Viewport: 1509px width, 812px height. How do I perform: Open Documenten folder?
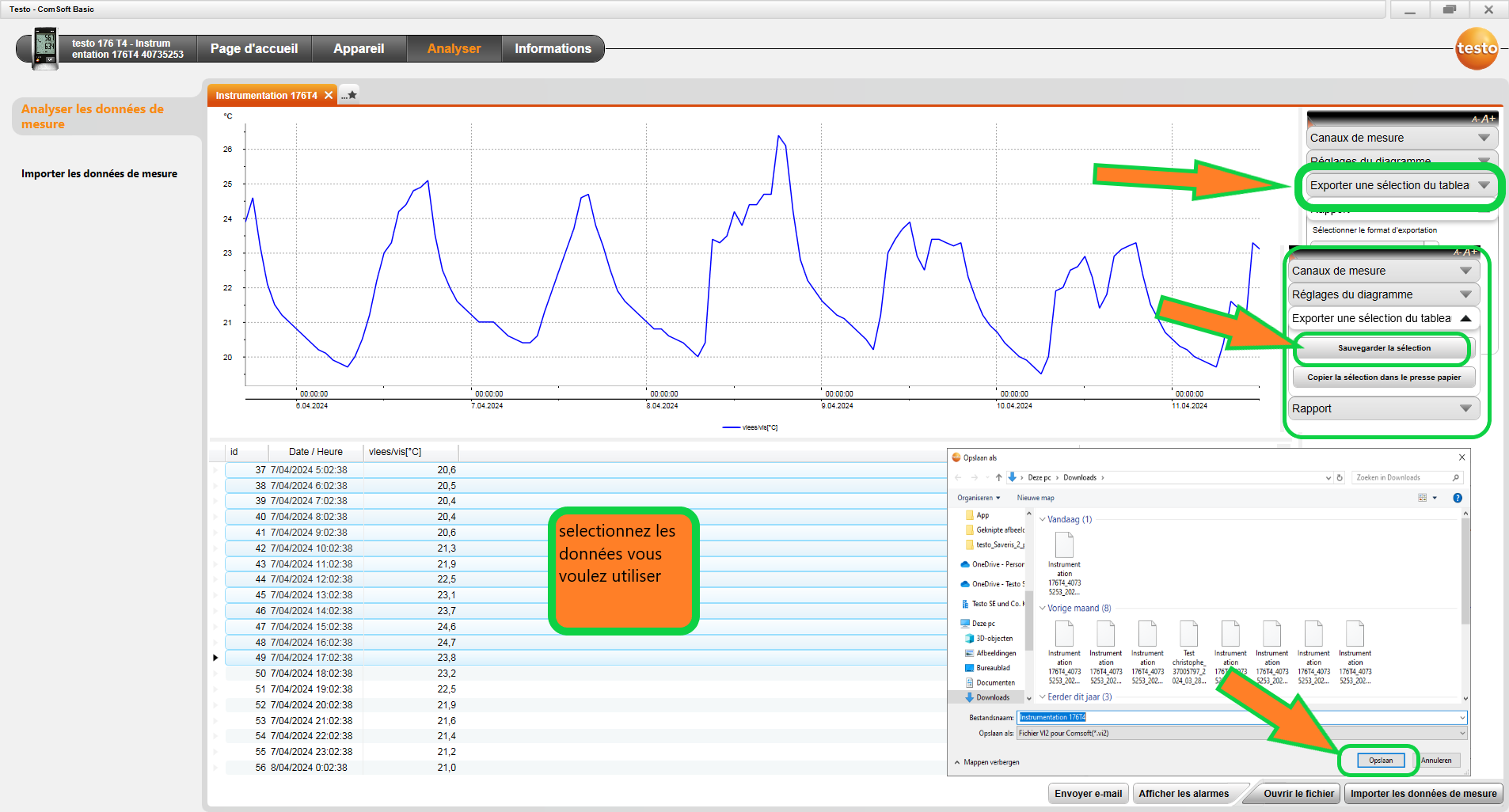(990, 683)
